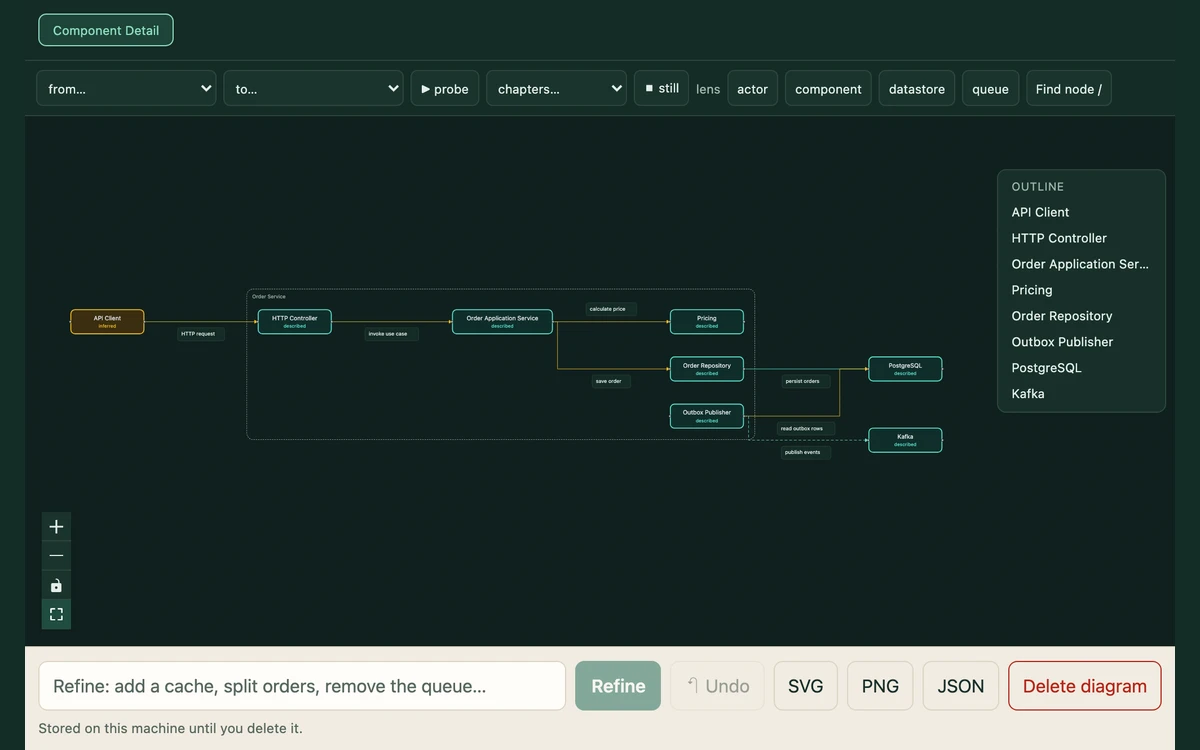Export the diagram as PNG
The image size is (1200, 750).
click(880, 686)
